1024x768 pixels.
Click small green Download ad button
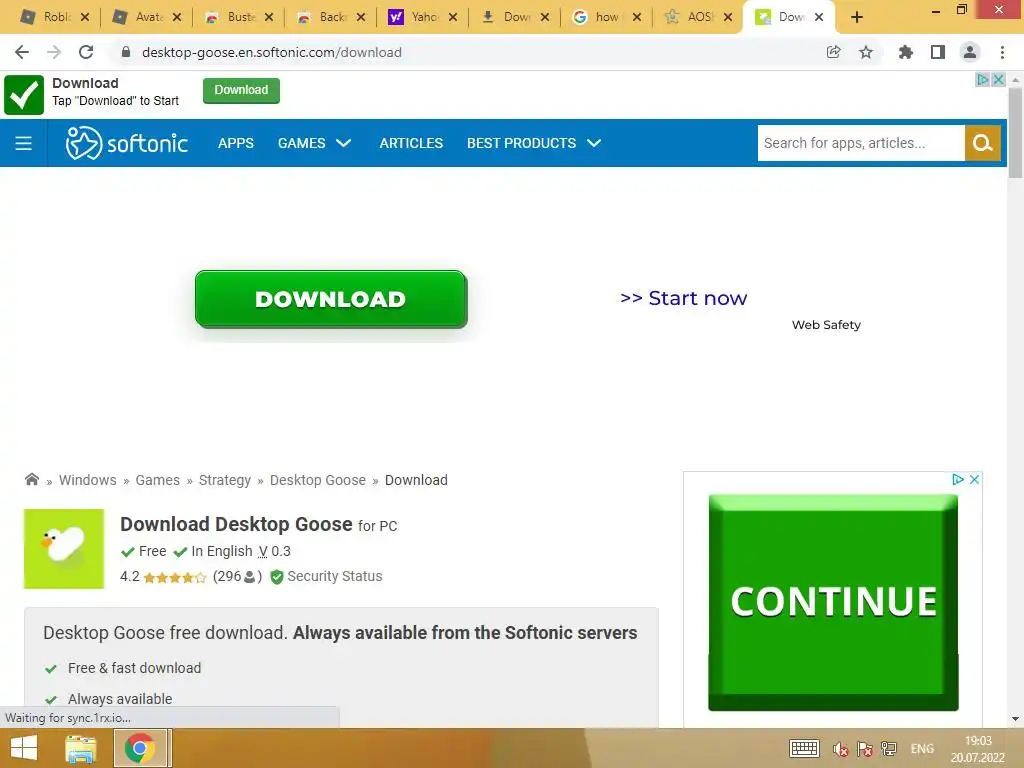[241, 90]
